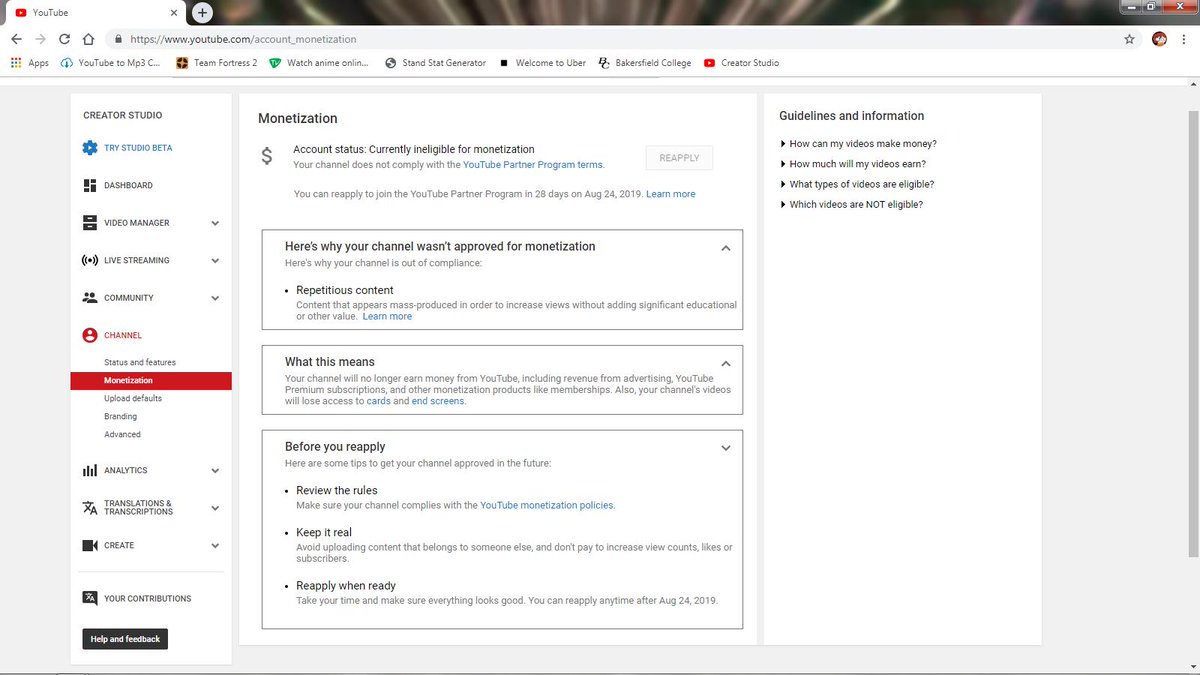The height and width of the screenshot is (675, 1200).
Task: Open a new tab with plus button
Action: 202,12
